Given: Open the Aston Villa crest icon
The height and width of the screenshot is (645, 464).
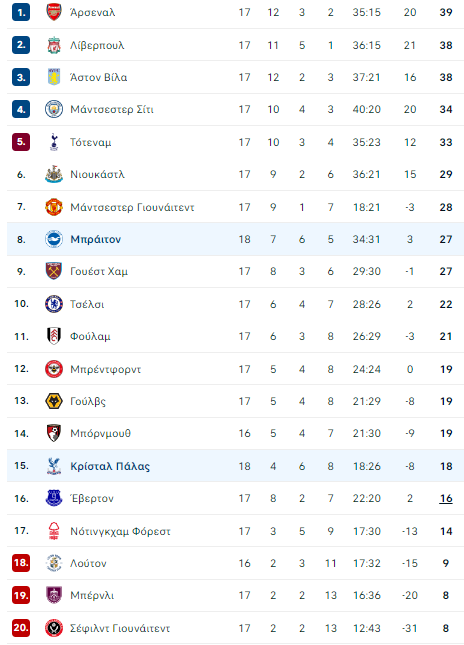Looking at the screenshot, I should pyautogui.click(x=54, y=77).
